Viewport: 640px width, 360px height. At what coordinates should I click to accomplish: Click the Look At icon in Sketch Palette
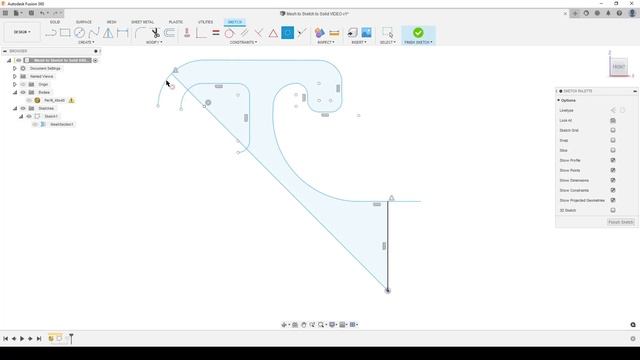click(x=613, y=120)
